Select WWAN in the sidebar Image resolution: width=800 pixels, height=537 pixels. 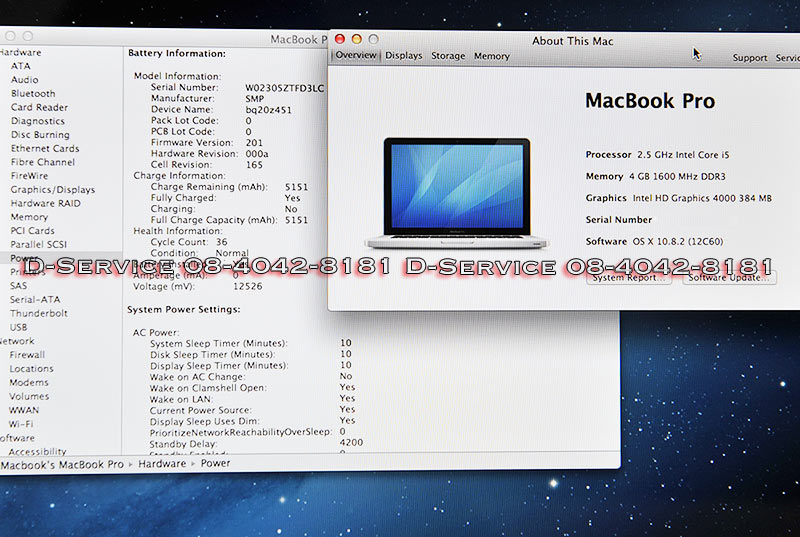tap(23, 410)
